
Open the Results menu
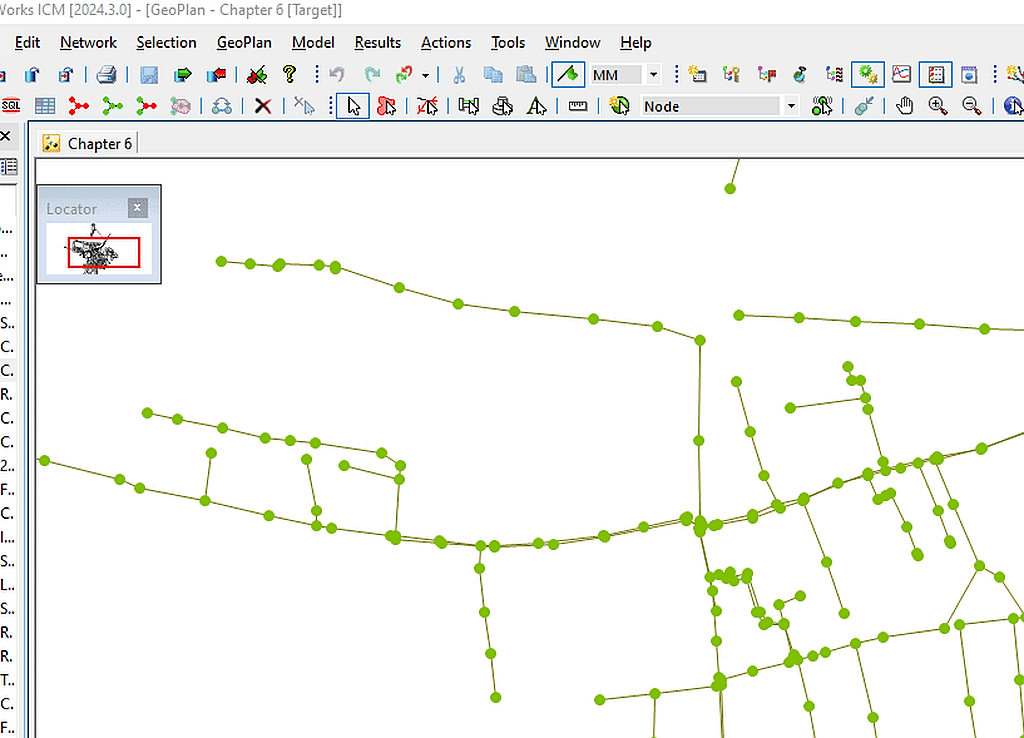pyautogui.click(x=377, y=42)
